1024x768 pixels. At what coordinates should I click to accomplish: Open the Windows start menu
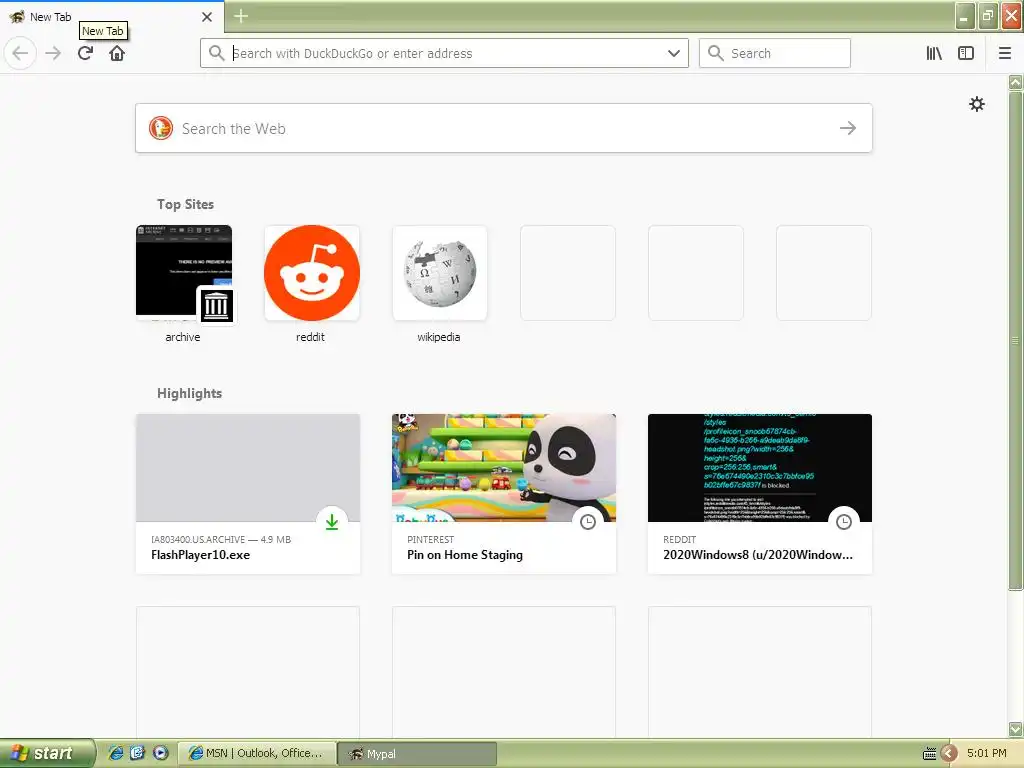pos(47,753)
